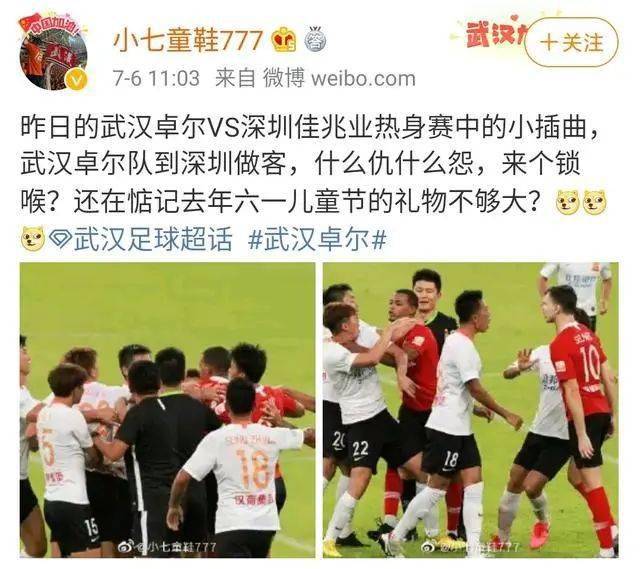Tap the last doge emoji ending the text
The height and width of the screenshot is (569, 640).
tap(595, 202)
